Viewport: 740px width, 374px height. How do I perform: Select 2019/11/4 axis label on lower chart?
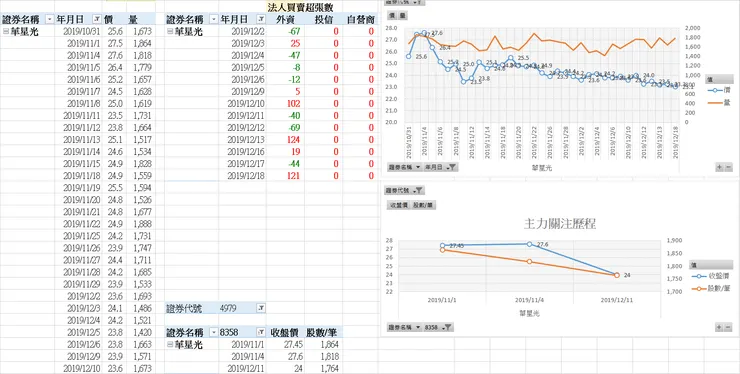coord(529,299)
